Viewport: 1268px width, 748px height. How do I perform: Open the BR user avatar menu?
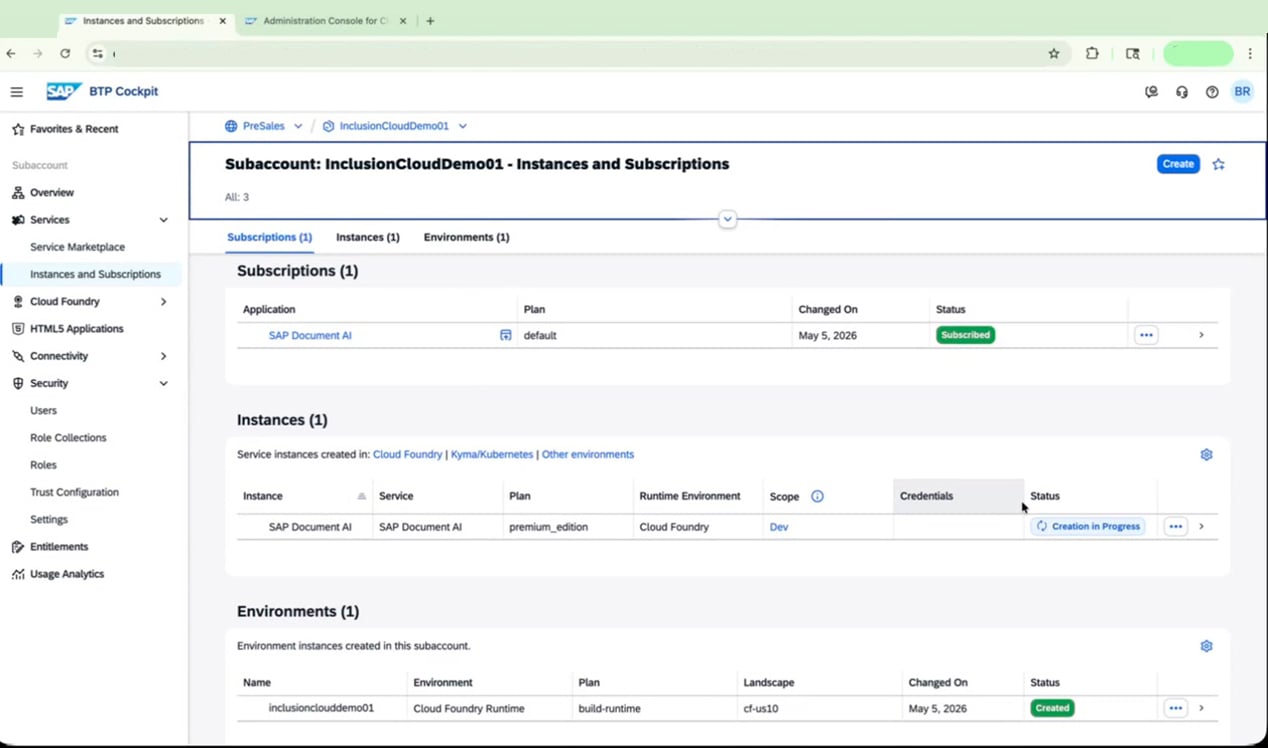coord(1242,92)
